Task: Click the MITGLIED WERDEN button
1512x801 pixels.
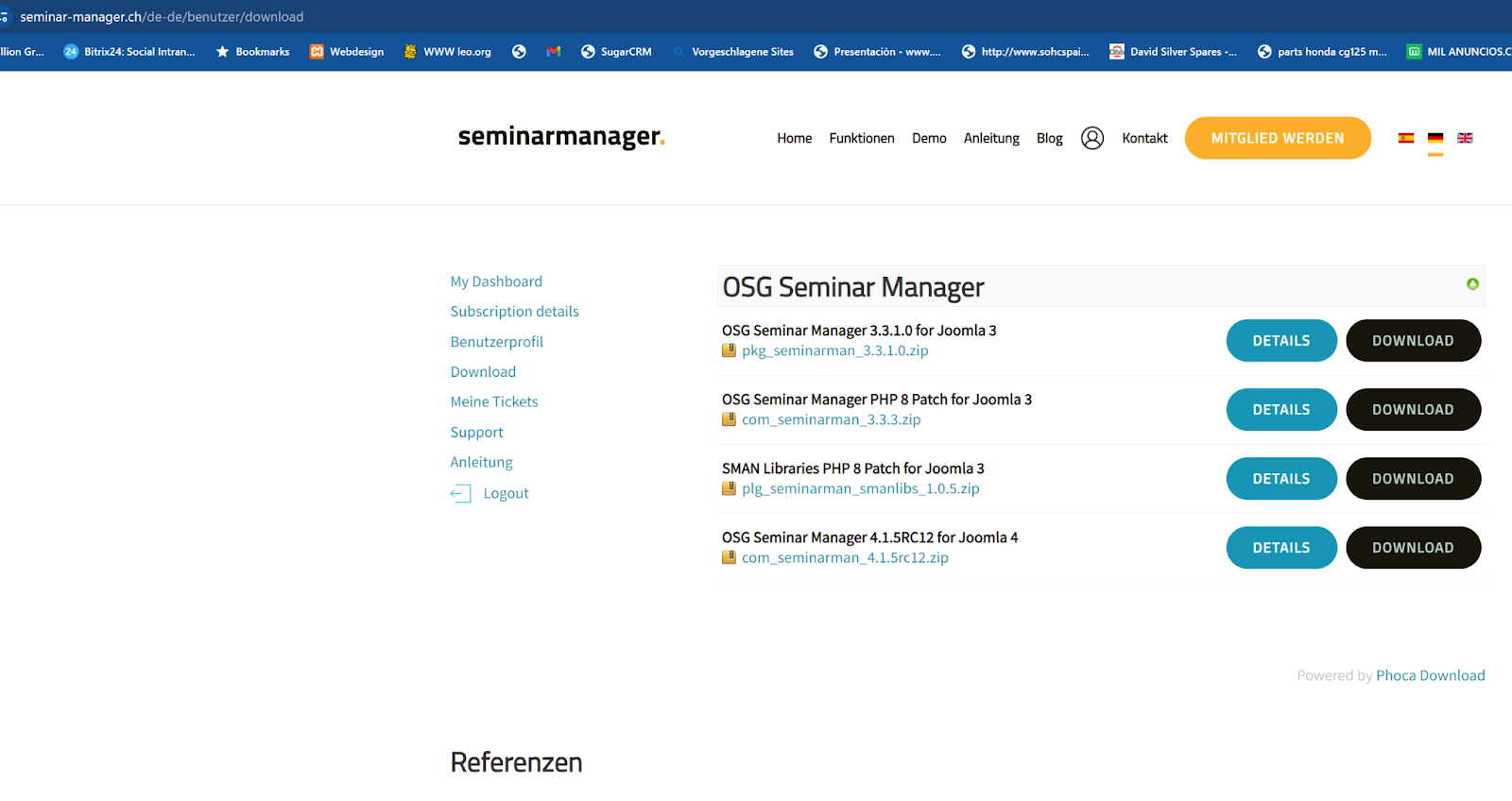Action: [1278, 138]
